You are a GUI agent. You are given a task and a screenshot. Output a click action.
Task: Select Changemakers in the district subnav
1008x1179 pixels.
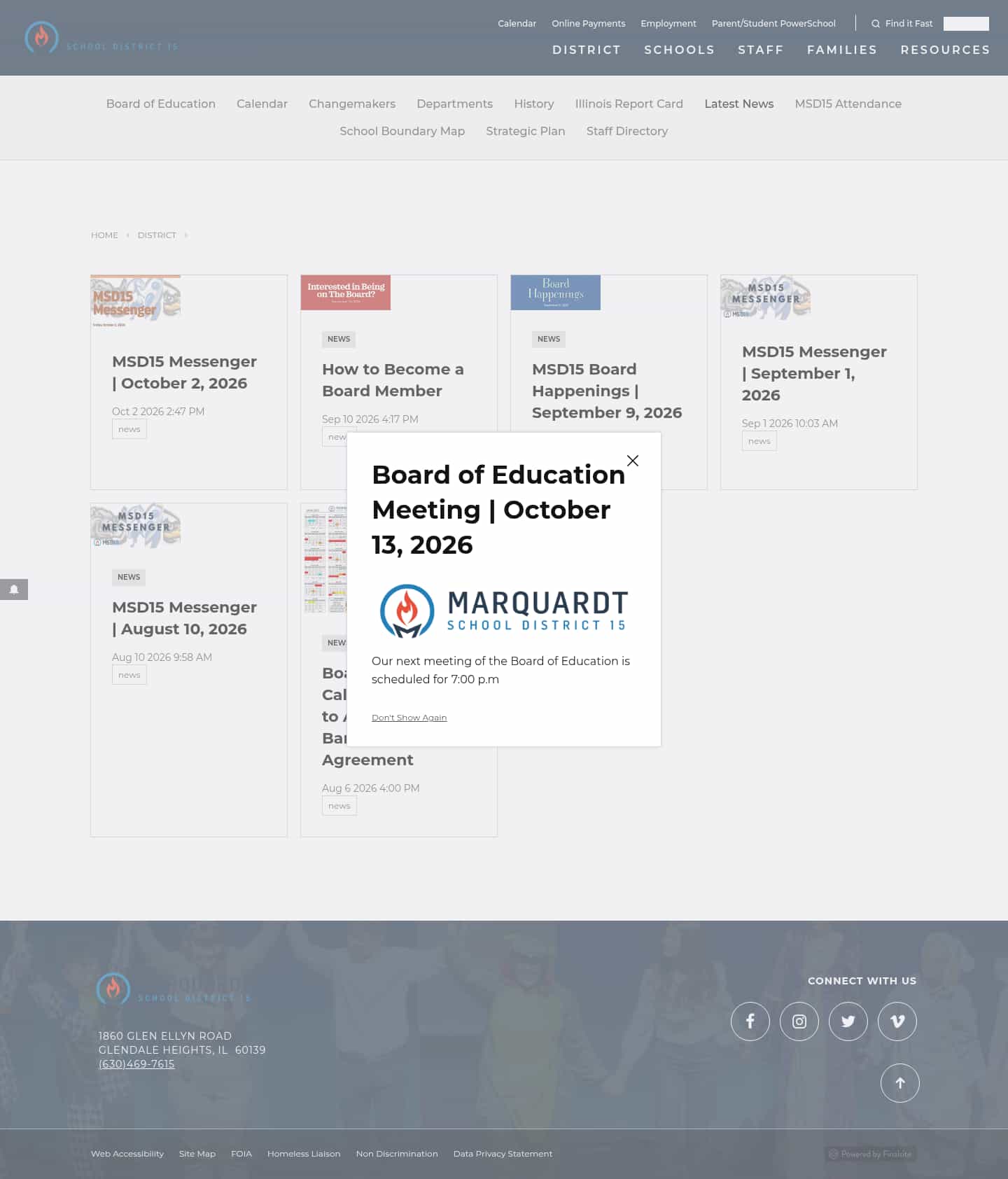coord(352,104)
